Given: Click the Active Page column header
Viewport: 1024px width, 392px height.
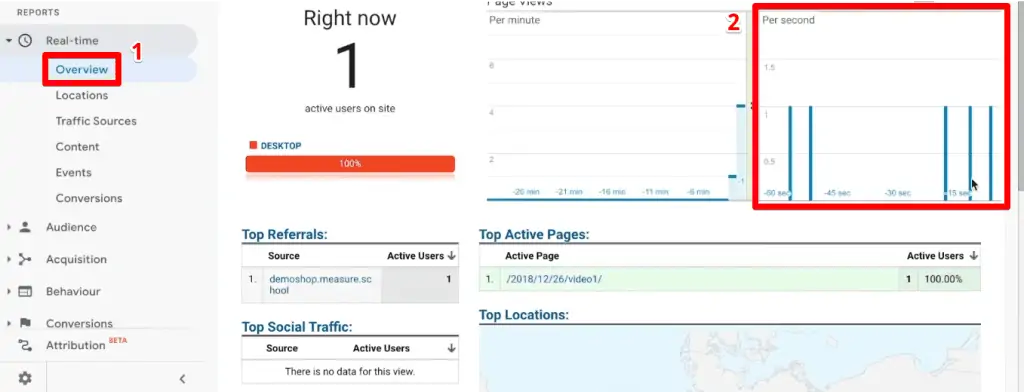Looking at the screenshot, I should tap(532, 256).
